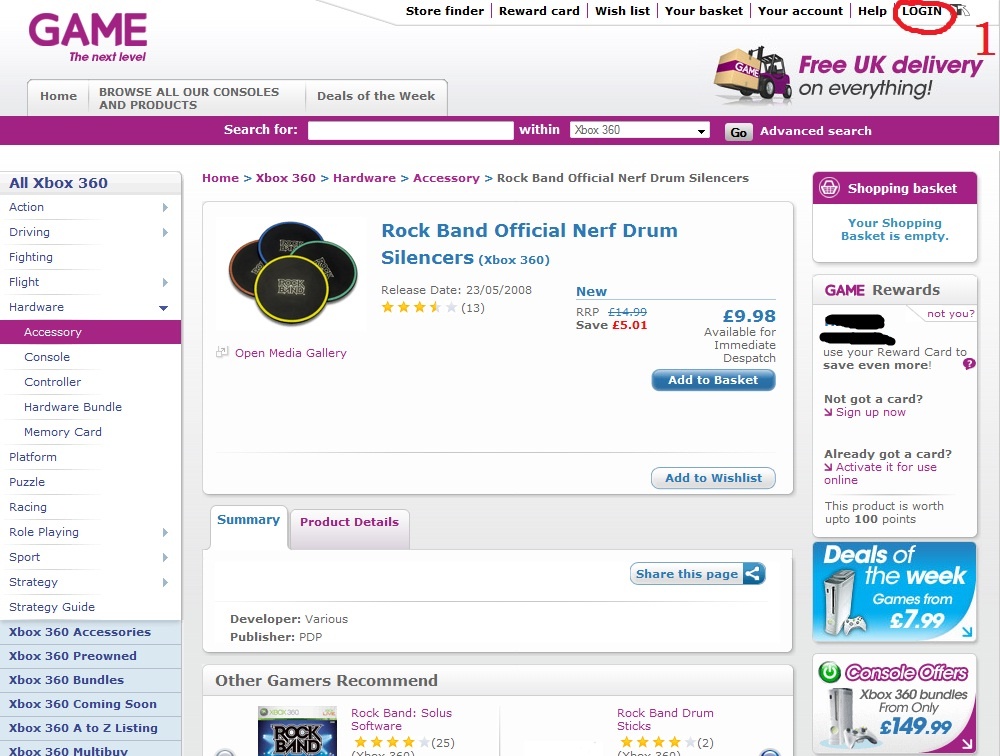Collapse the Hardware category arrow
Screen dimensions: 1000x756
164,308
